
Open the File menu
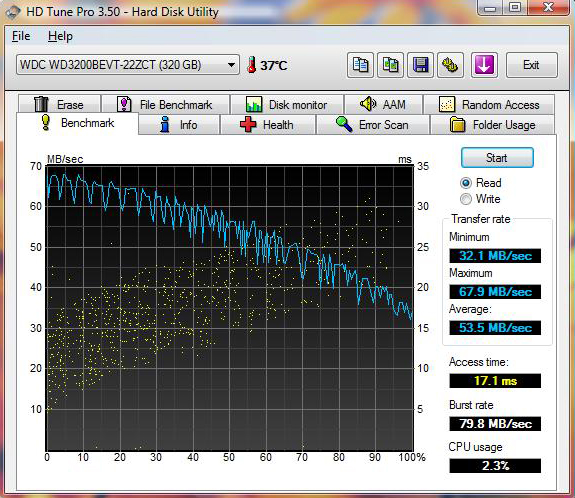[21, 36]
